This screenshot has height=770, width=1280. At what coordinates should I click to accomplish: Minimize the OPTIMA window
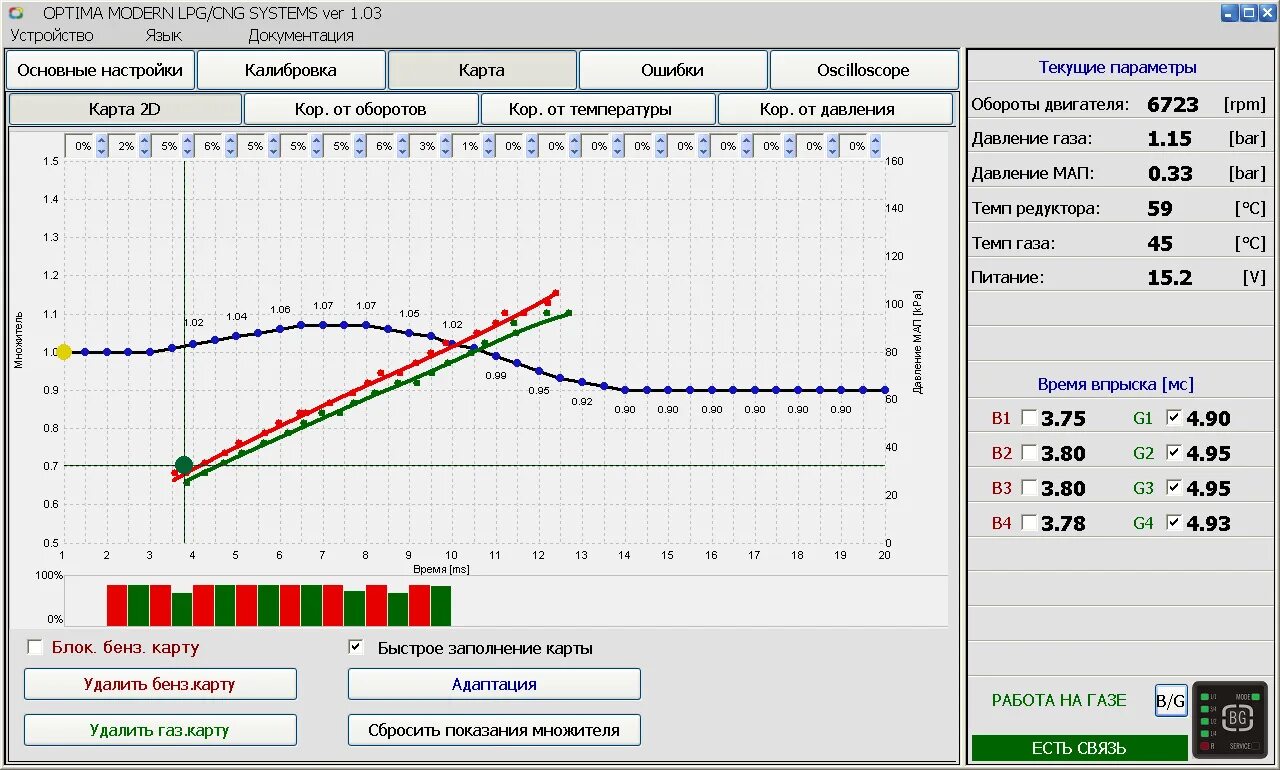point(1230,13)
